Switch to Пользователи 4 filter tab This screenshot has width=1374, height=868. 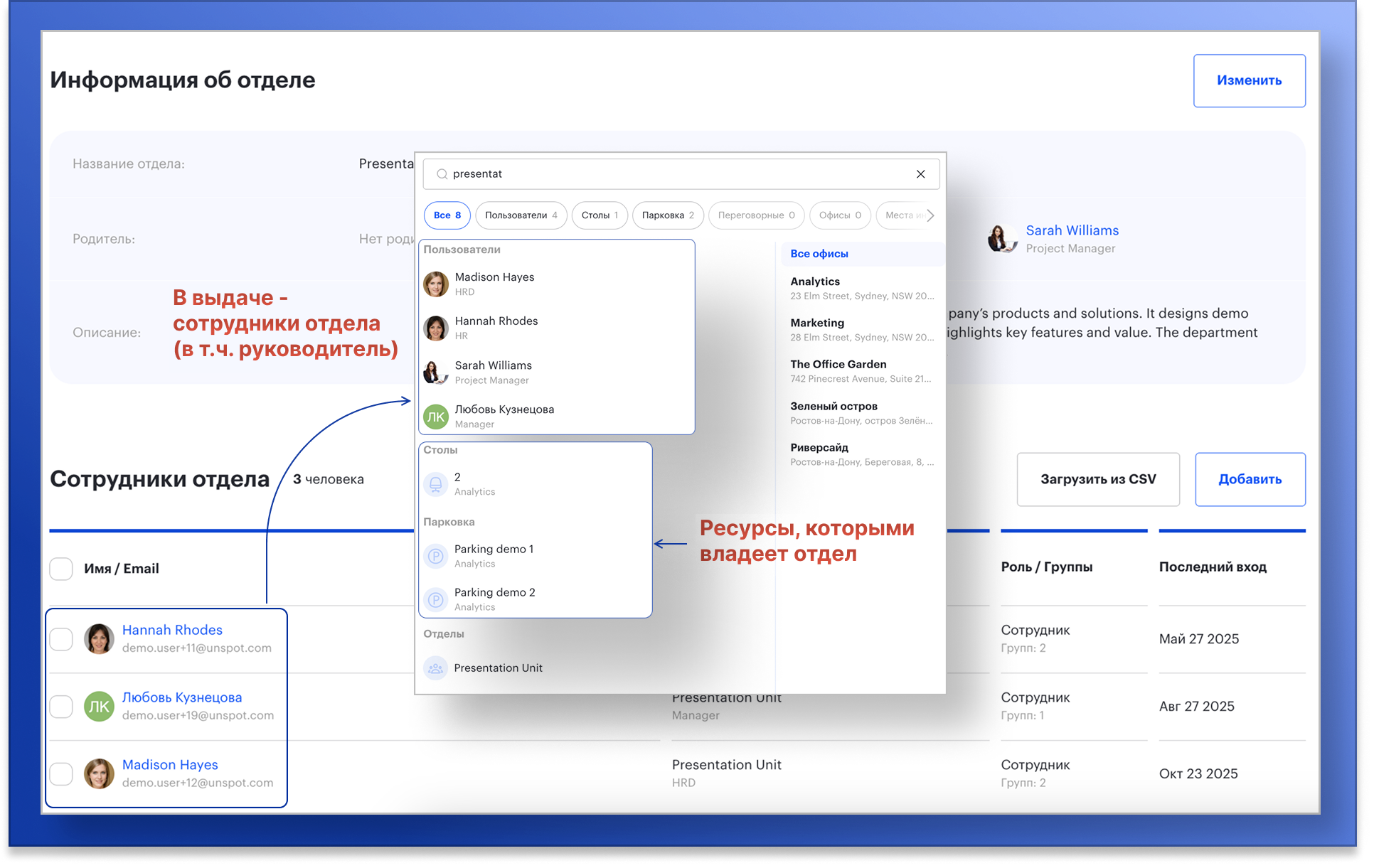pos(521,215)
